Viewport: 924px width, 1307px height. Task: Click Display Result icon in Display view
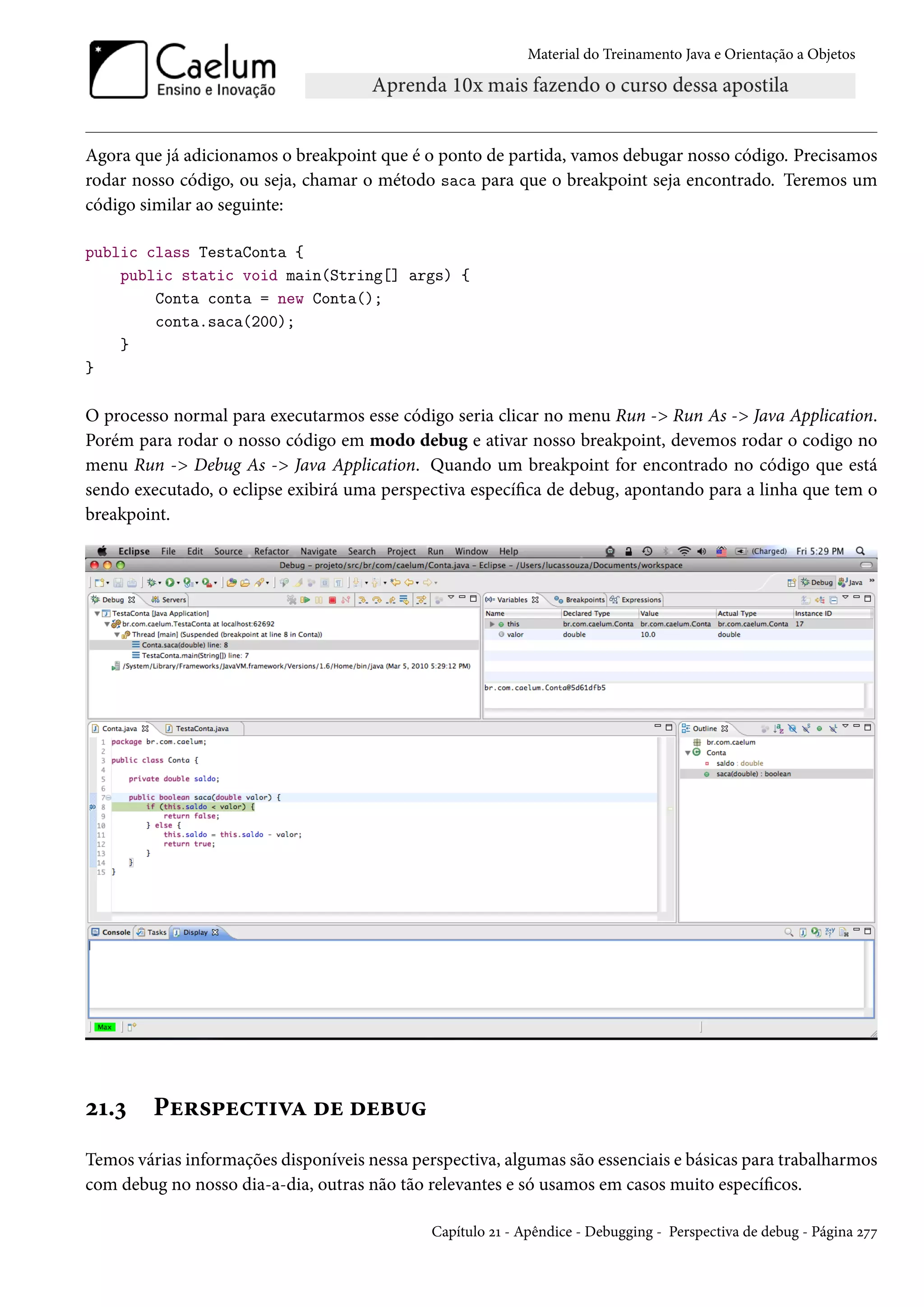[802, 932]
